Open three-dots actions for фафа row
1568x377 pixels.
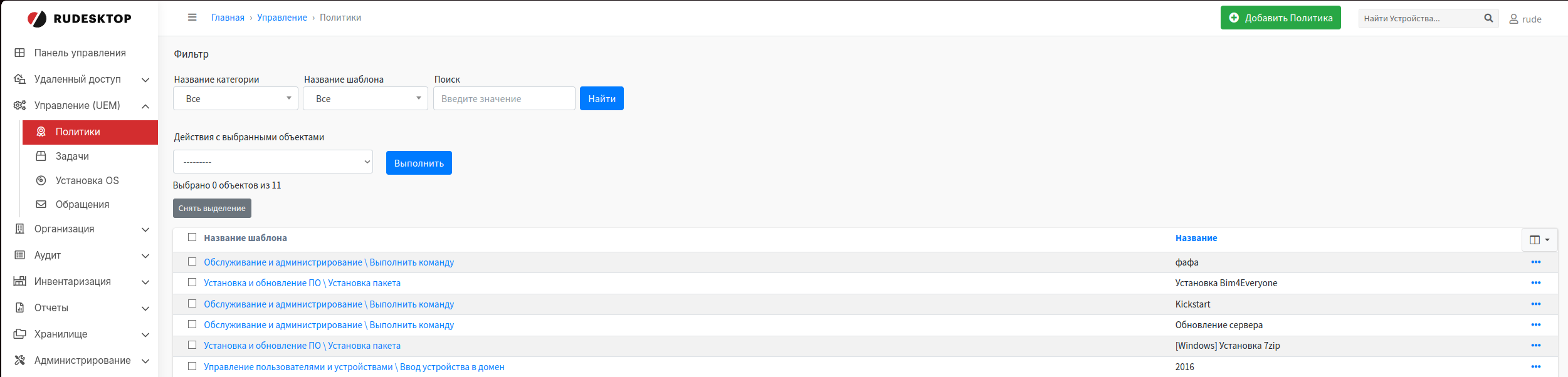[x=1535, y=262]
